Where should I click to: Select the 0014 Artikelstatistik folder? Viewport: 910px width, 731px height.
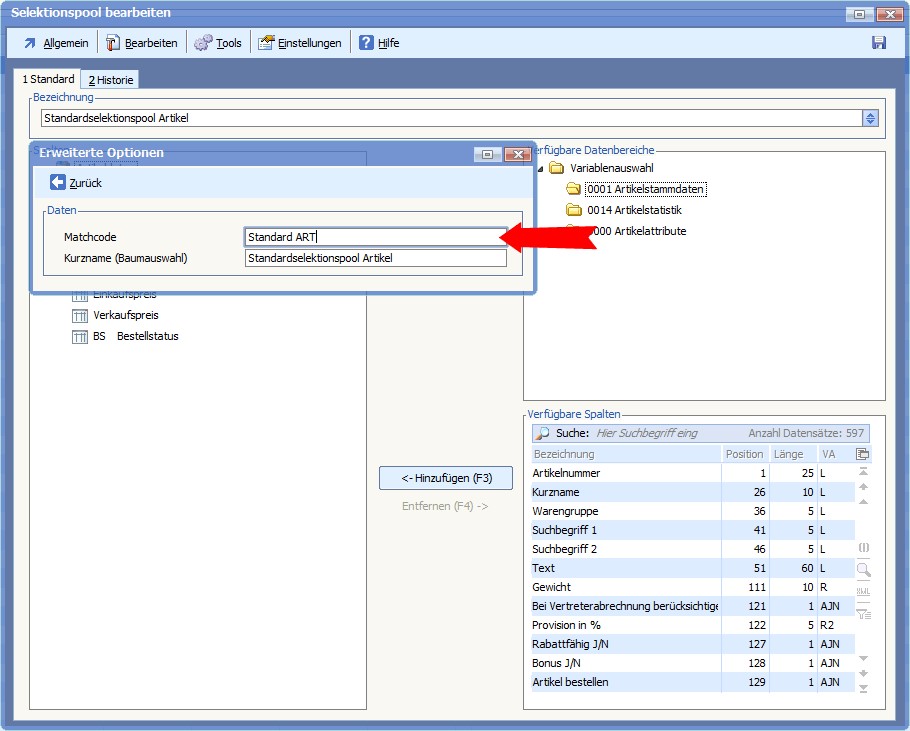(634, 210)
